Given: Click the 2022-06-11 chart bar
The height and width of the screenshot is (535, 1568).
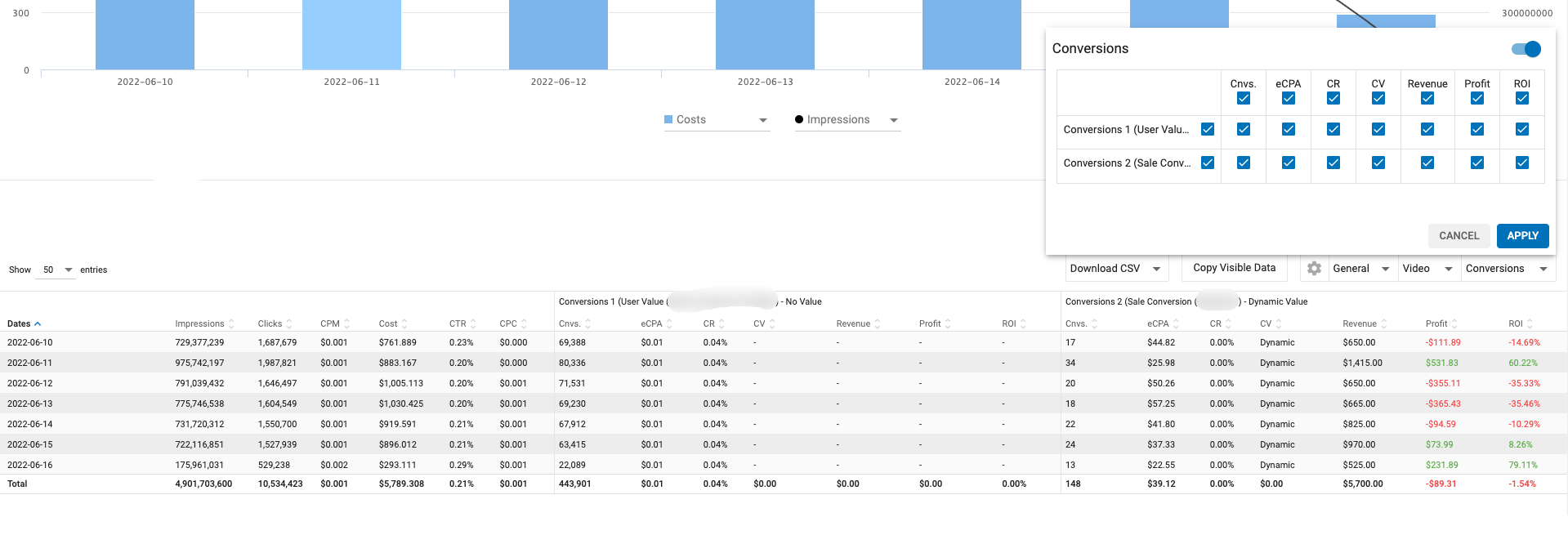Looking at the screenshot, I should 351,35.
